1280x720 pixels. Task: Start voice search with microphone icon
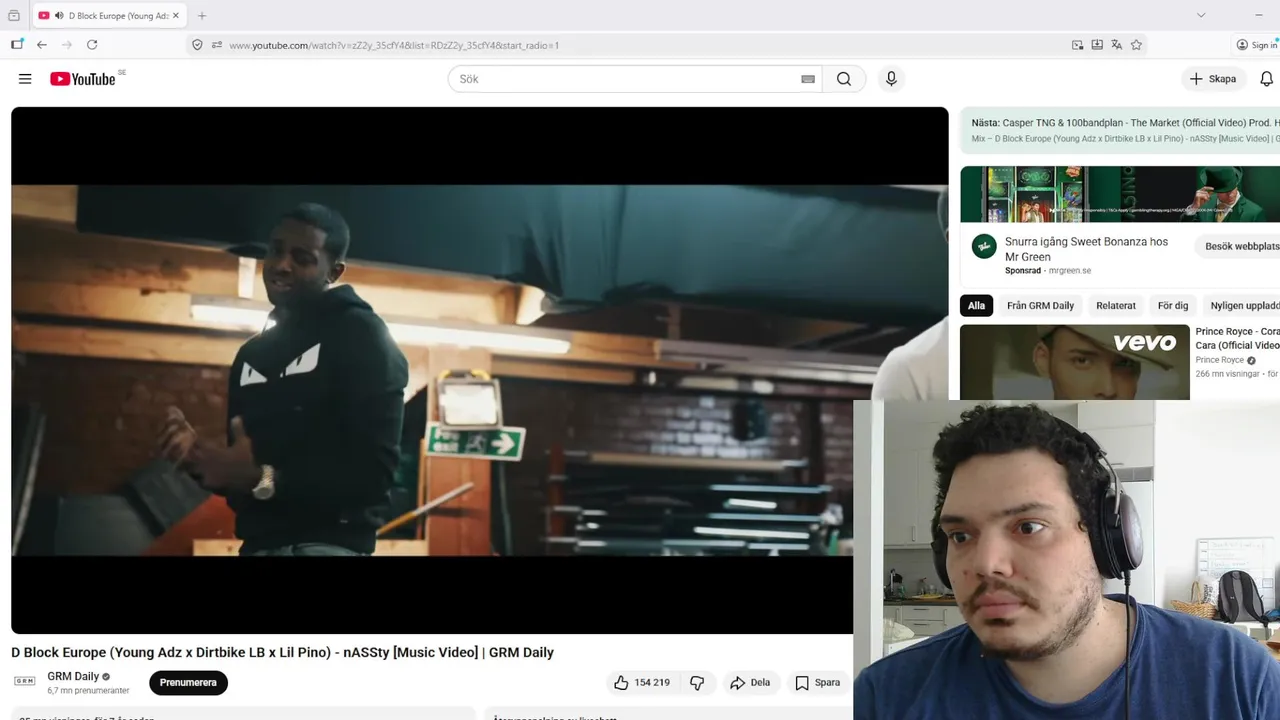pos(891,79)
